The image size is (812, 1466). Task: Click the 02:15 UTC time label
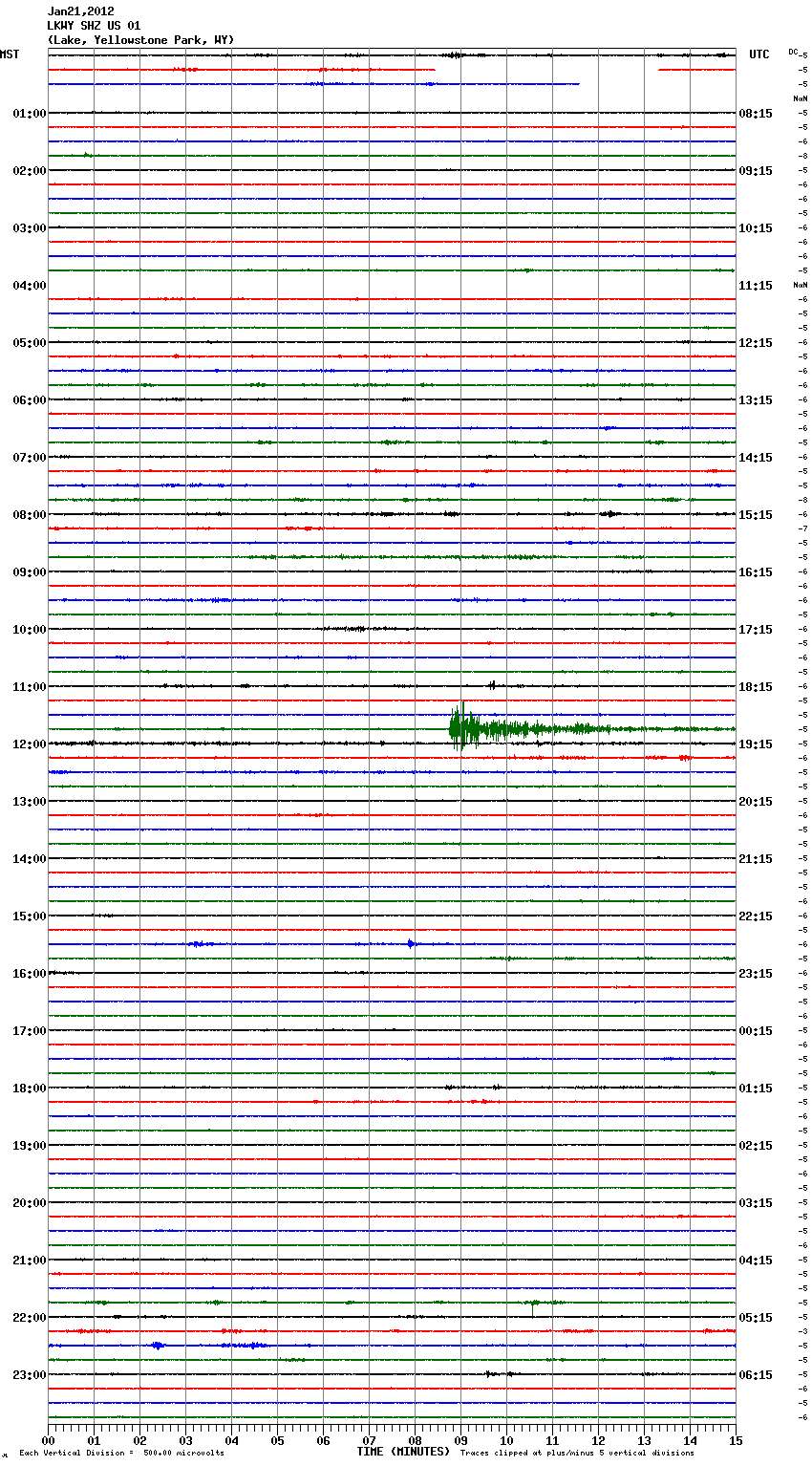pyautogui.click(x=756, y=1146)
